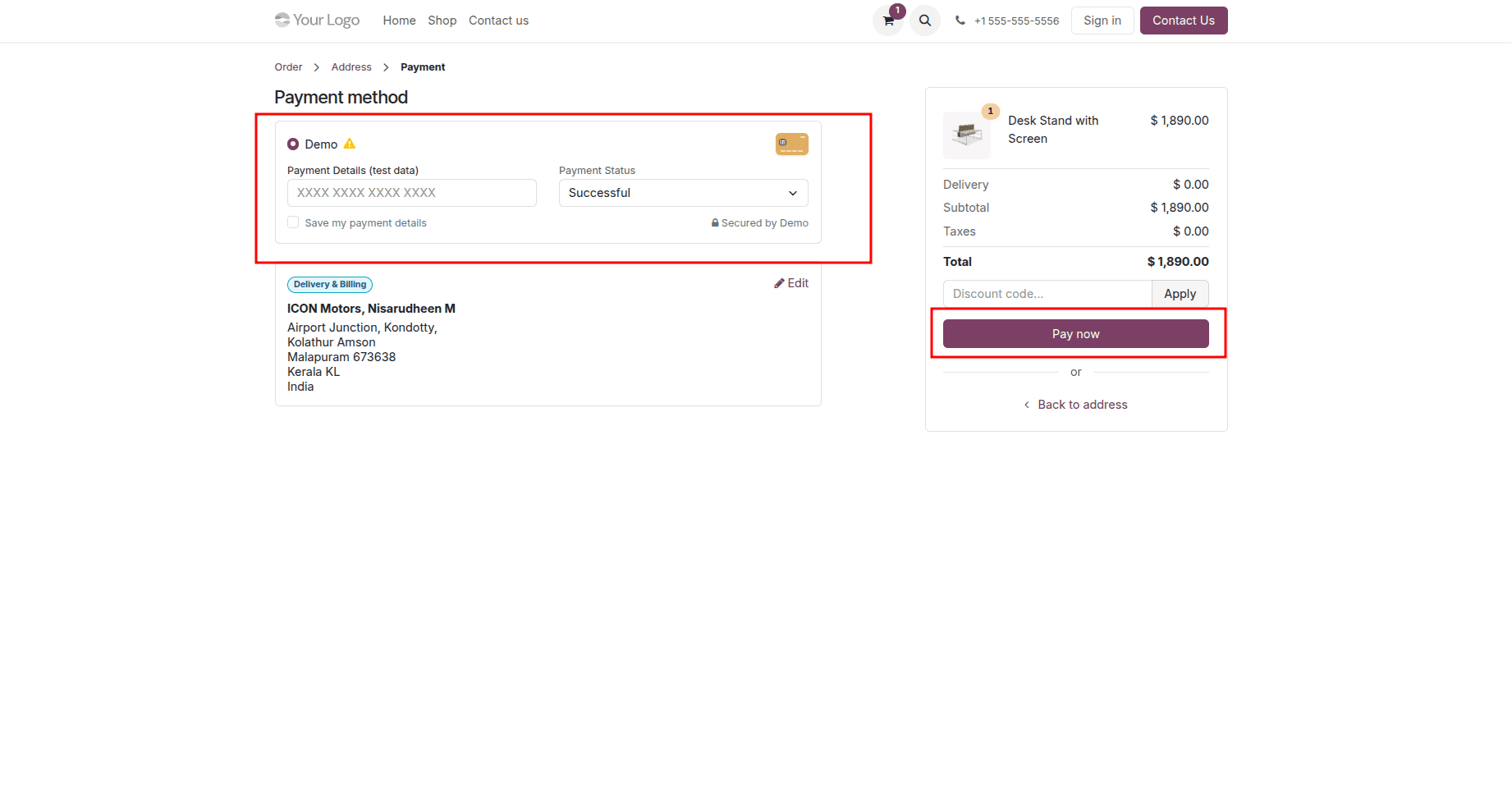Click Back to address link
This screenshot has height=788, width=1512.
(1076, 405)
